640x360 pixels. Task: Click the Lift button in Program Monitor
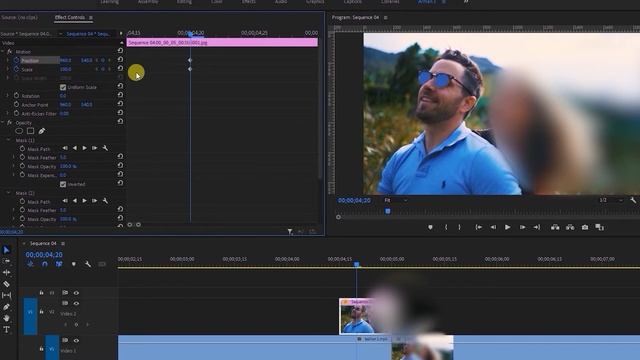555,227
